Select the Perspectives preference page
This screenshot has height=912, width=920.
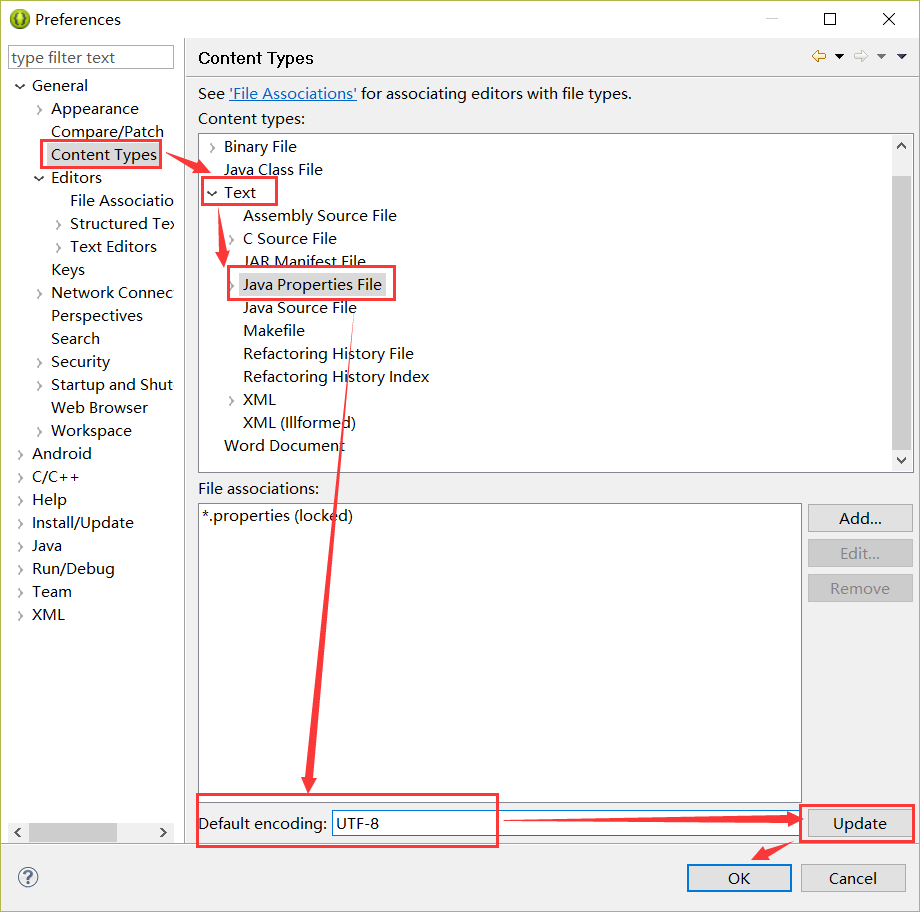click(x=97, y=316)
